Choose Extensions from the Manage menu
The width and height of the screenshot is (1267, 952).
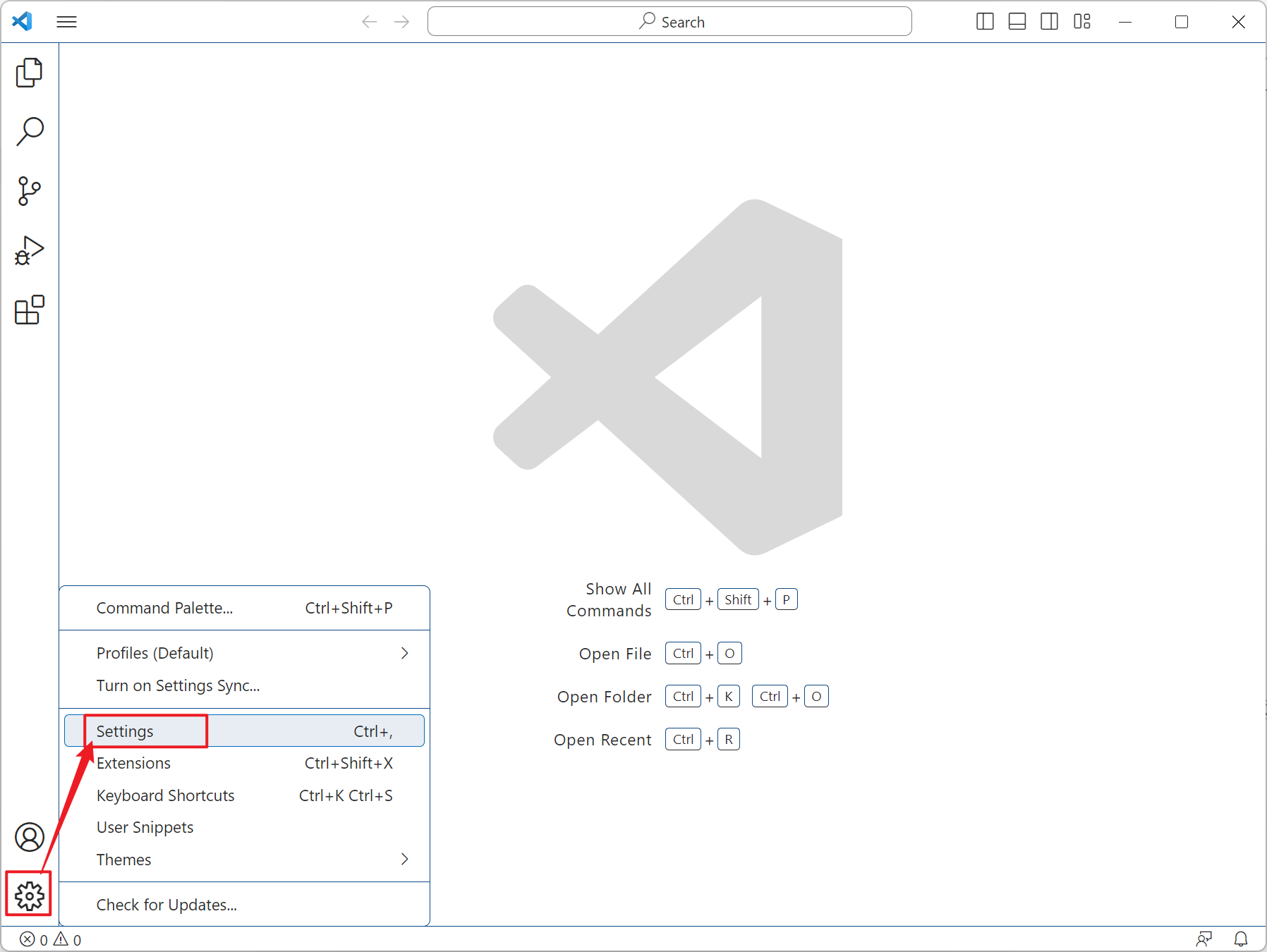pyautogui.click(x=244, y=763)
